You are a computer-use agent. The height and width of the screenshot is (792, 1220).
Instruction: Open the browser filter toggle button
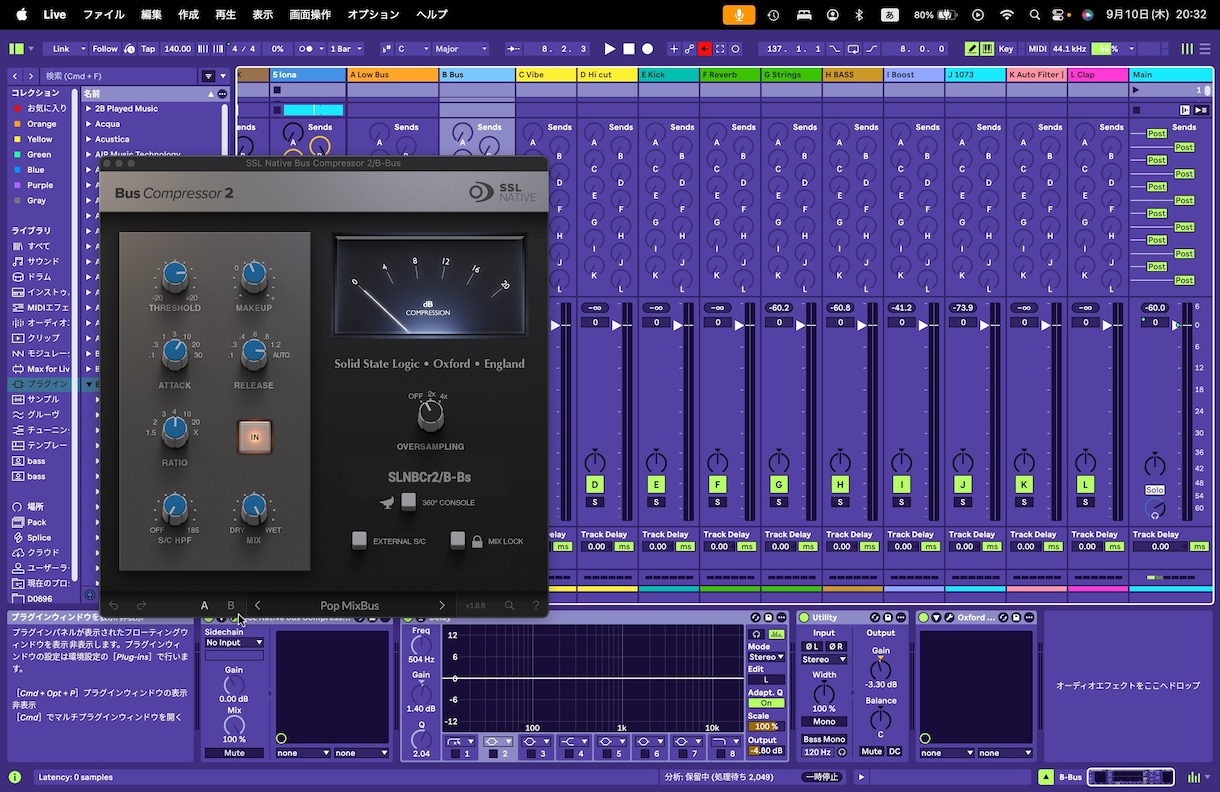pyautogui.click(x=208, y=76)
